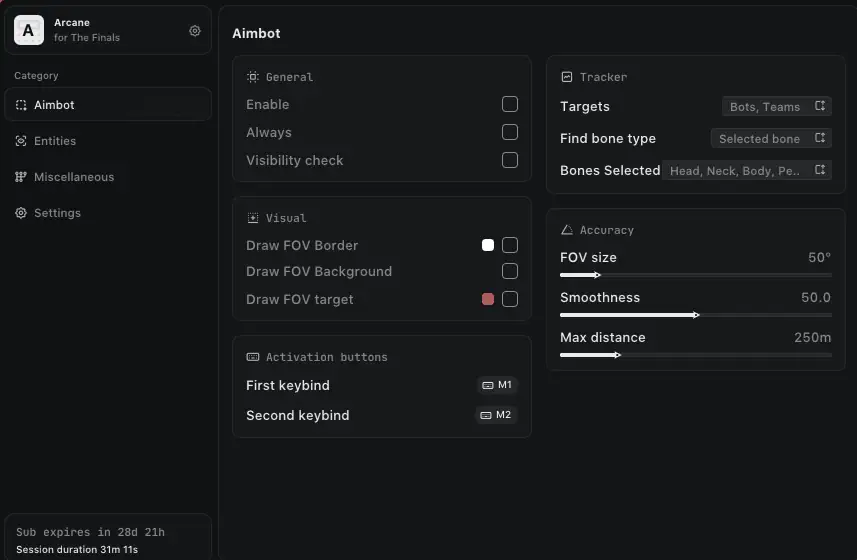Click the Max distance 250m value

[x=813, y=338]
